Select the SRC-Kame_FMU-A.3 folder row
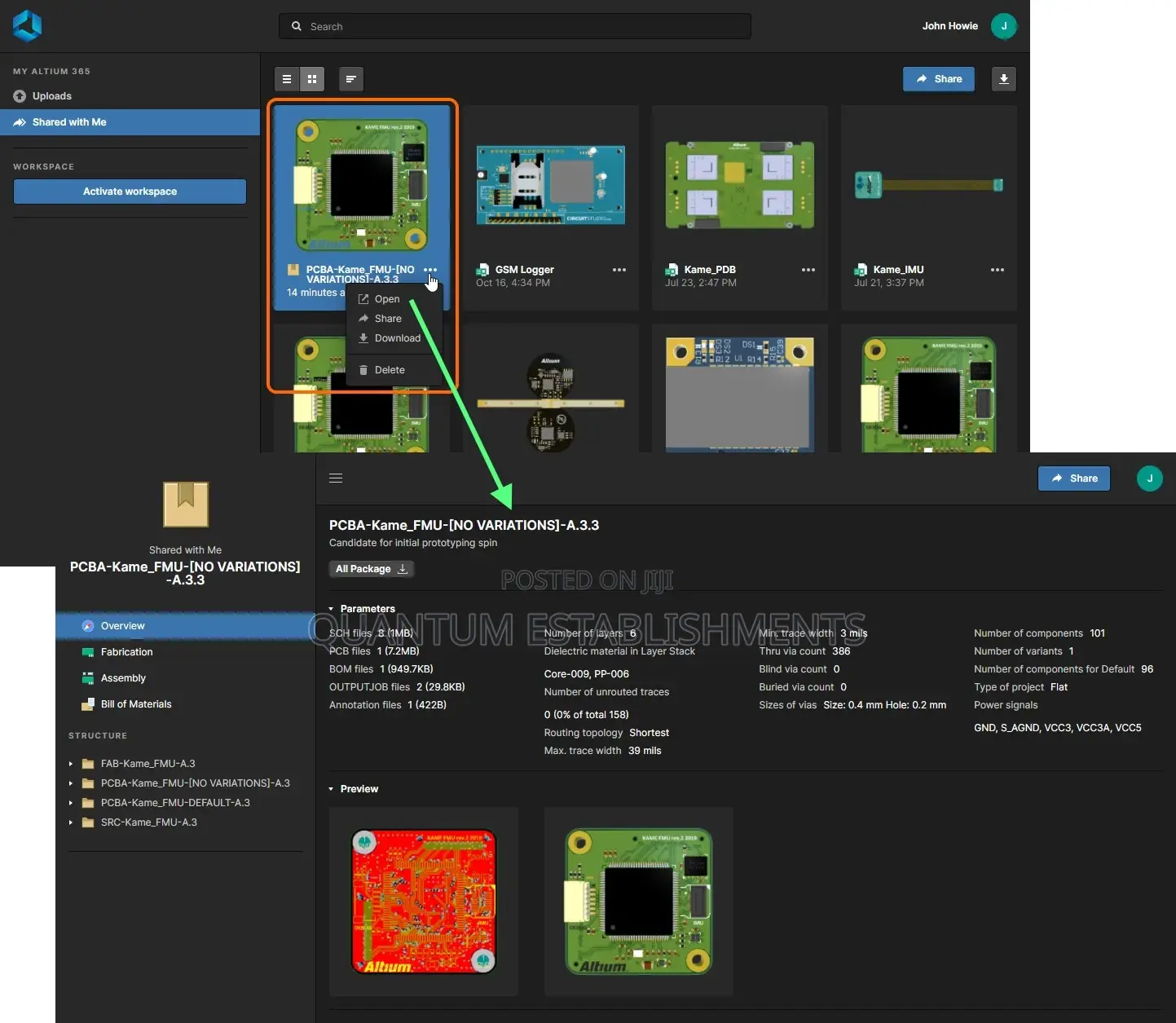Viewport: 1176px width, 1023px height. click(x=186, y=822)
